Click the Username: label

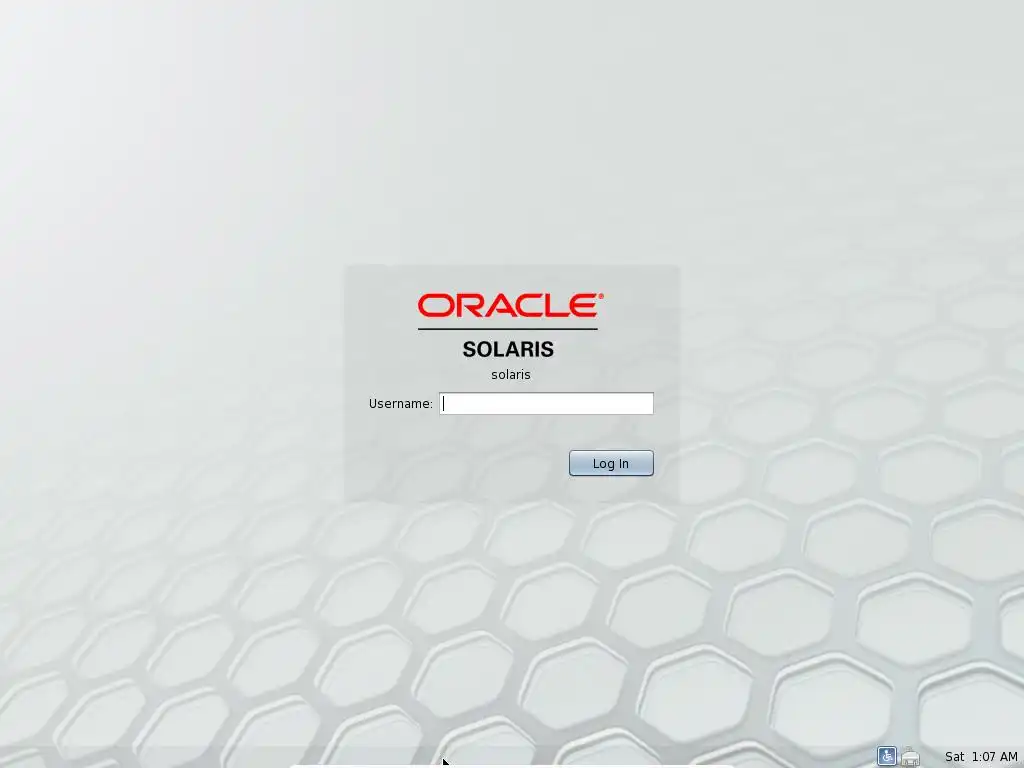[400, 404]
